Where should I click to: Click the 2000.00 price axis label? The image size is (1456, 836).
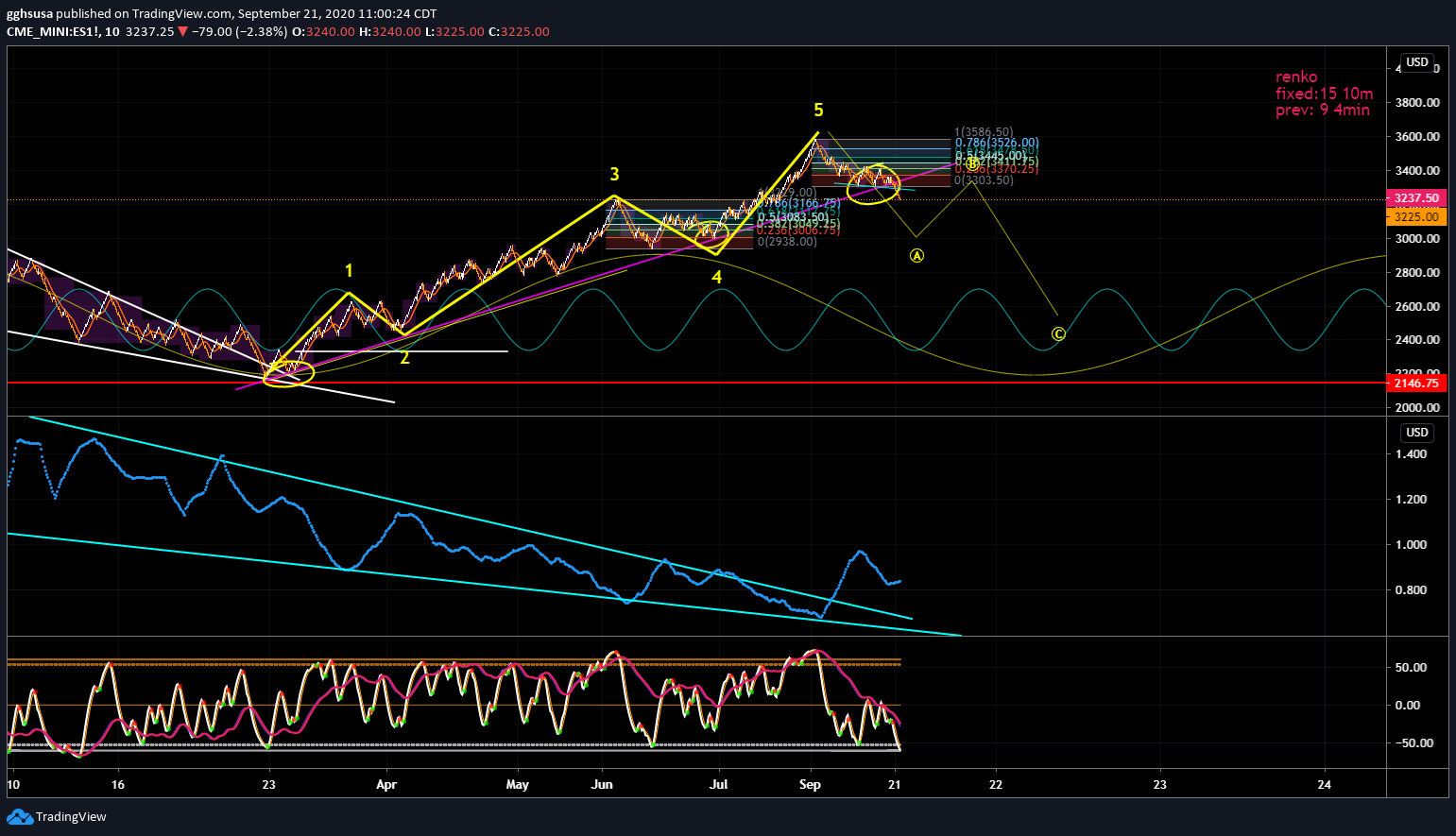tap(1417, 408)
